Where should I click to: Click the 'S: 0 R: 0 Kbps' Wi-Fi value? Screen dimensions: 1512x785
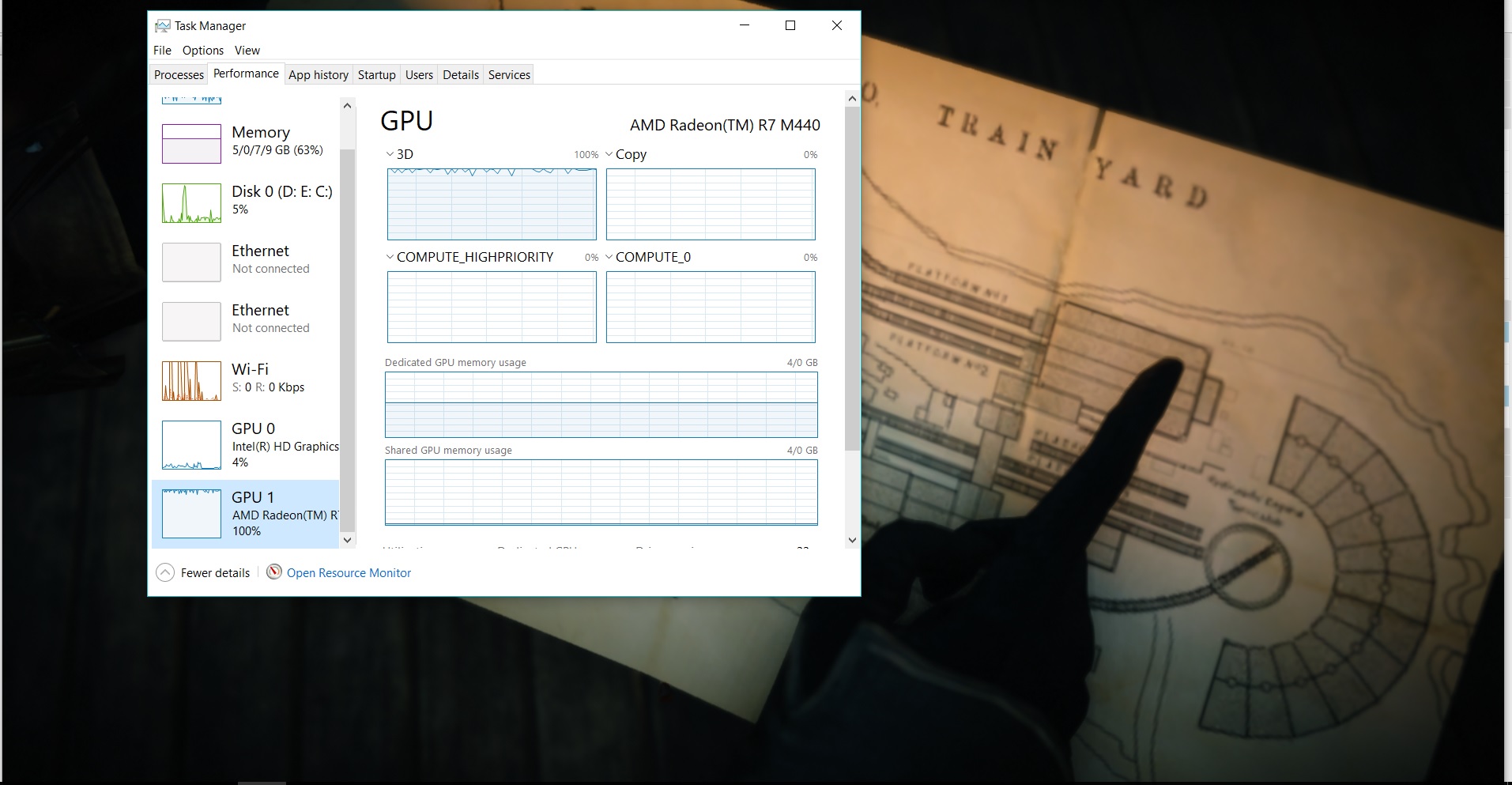[x=268, y=387]
